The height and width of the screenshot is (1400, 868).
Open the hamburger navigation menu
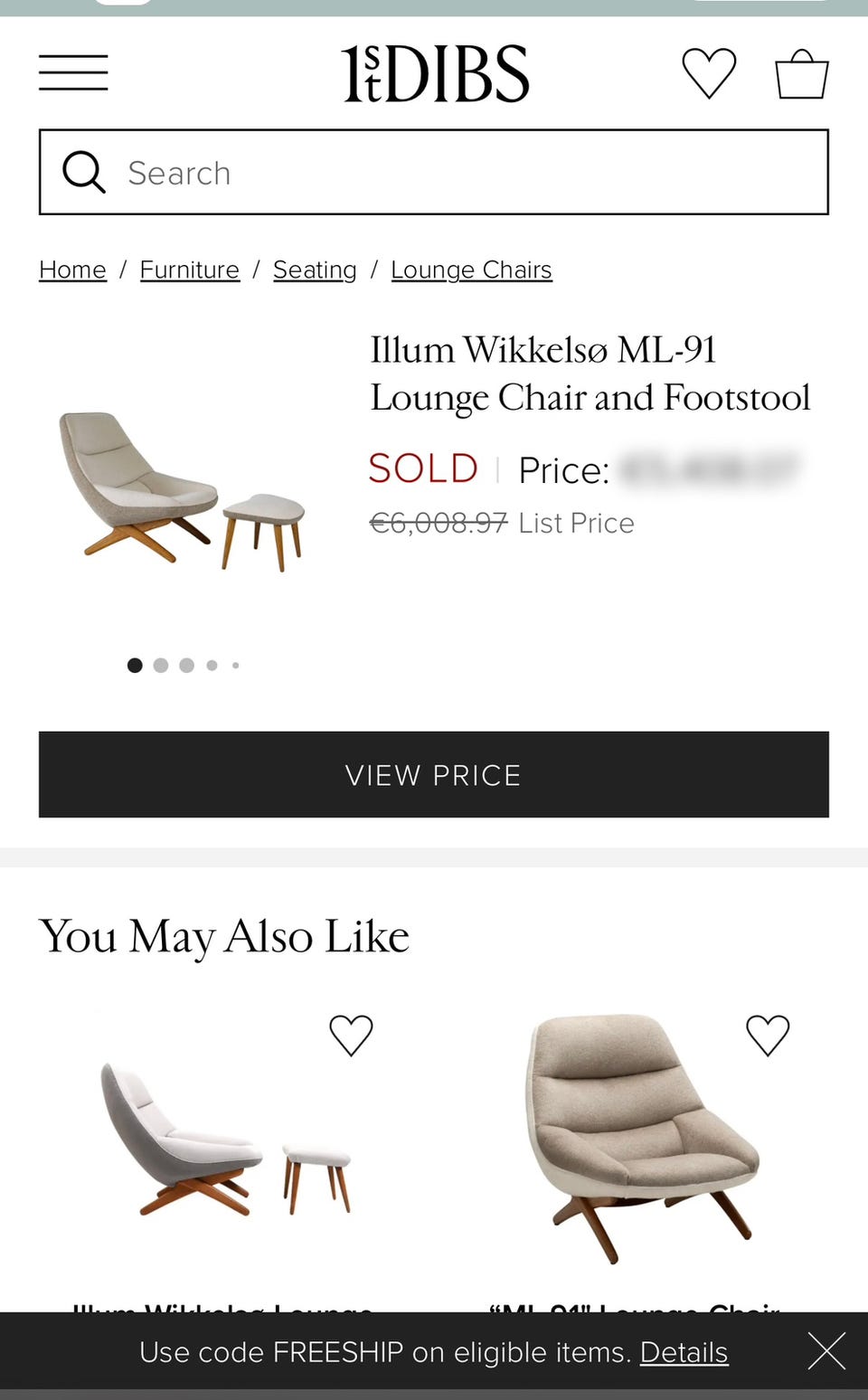pos(73,73)
